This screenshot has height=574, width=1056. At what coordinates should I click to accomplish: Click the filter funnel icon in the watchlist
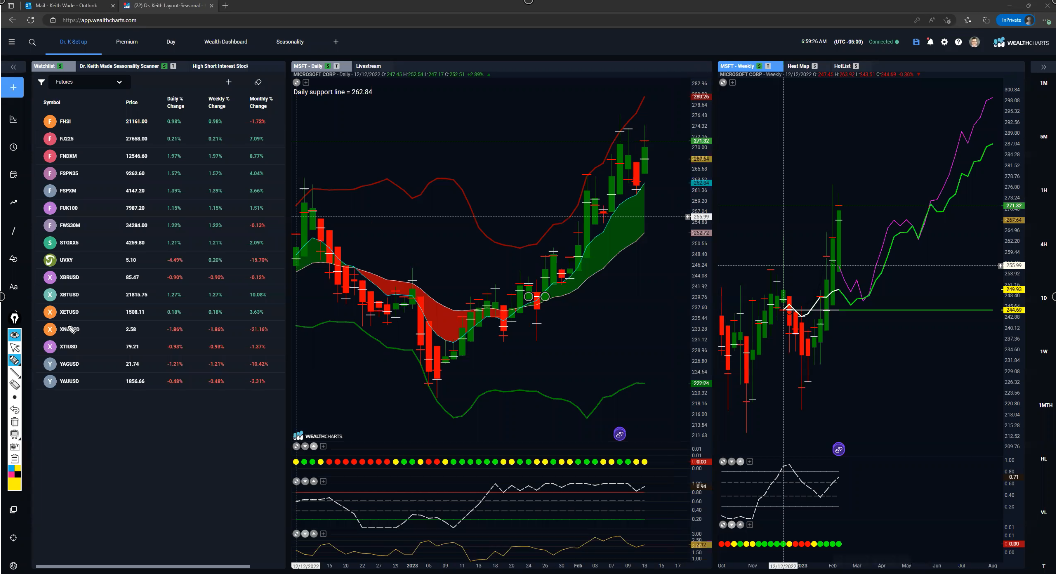41,82
